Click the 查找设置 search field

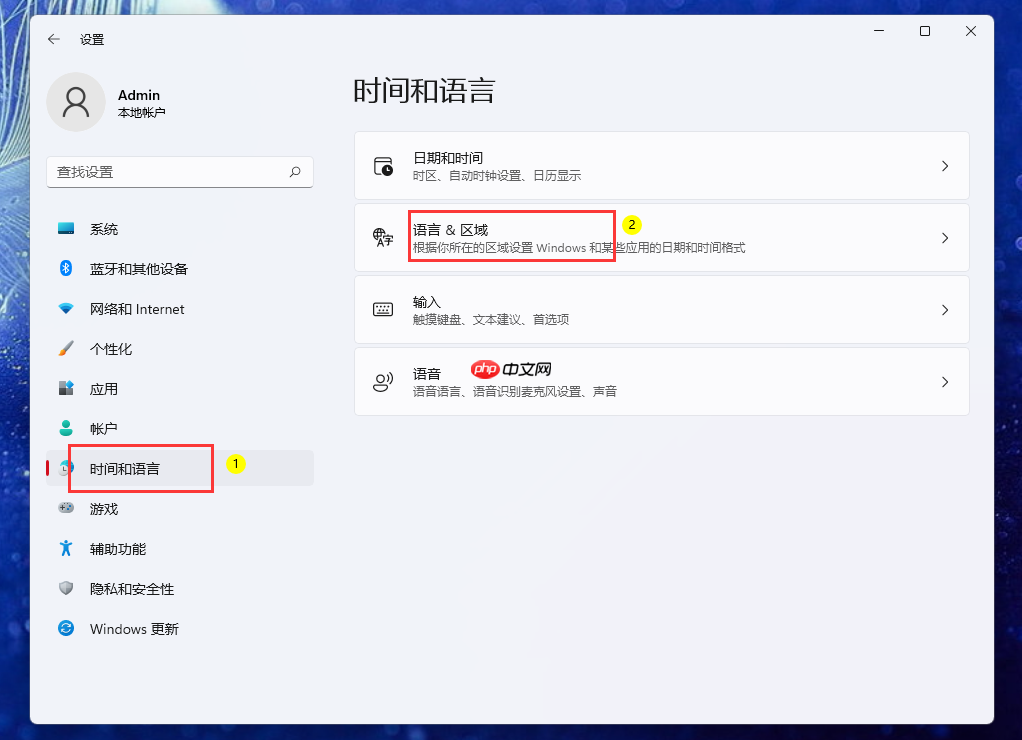click(180, 172)
